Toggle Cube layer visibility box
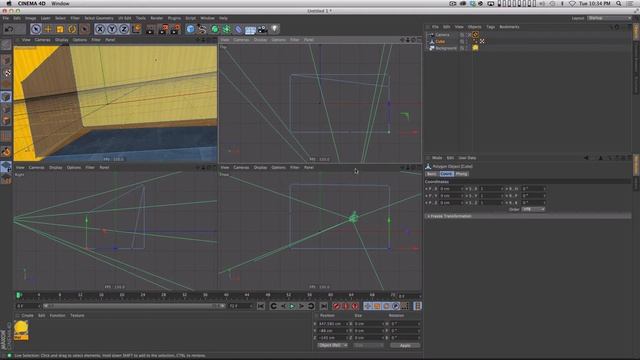640x360 pixels. click(462, 41)
